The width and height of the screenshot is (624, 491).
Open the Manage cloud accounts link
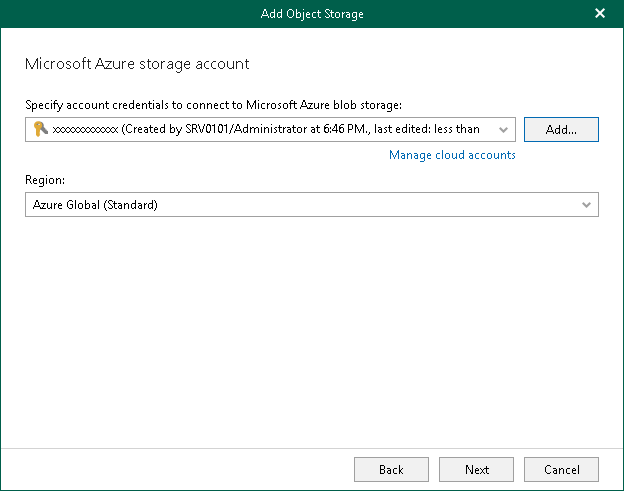click(452, 155)
